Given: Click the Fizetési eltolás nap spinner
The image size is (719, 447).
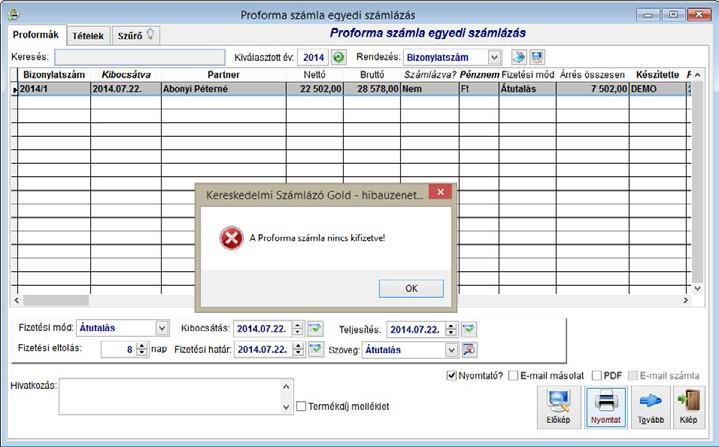Looking at the screenshot, I should coord(142,349).
